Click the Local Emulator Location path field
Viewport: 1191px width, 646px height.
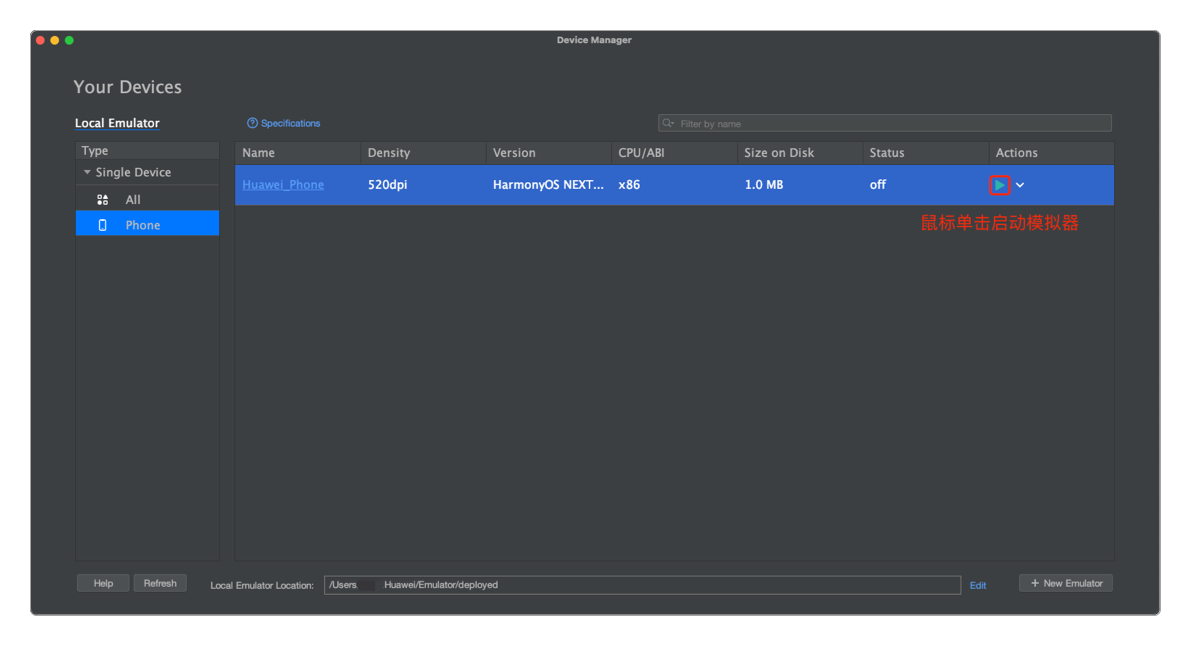pyautogui.click(x=642, y=584)
